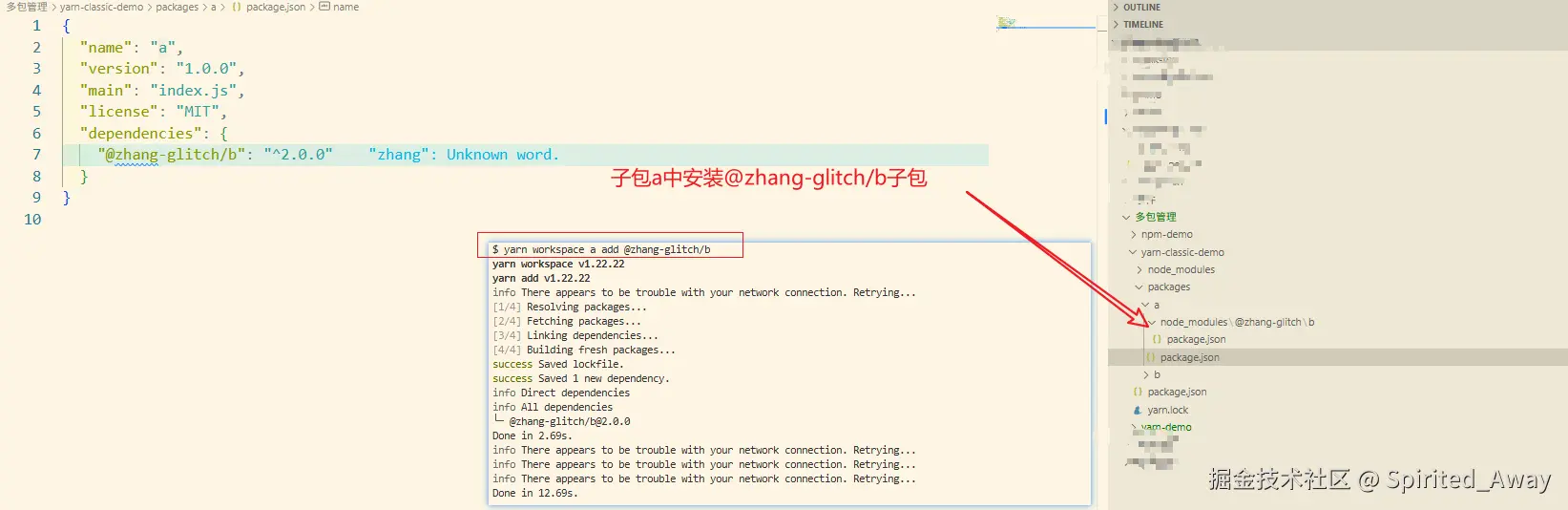The image size is (1568, 510).
Task: Collapse the packages folder
Action: pos(1139,287)
